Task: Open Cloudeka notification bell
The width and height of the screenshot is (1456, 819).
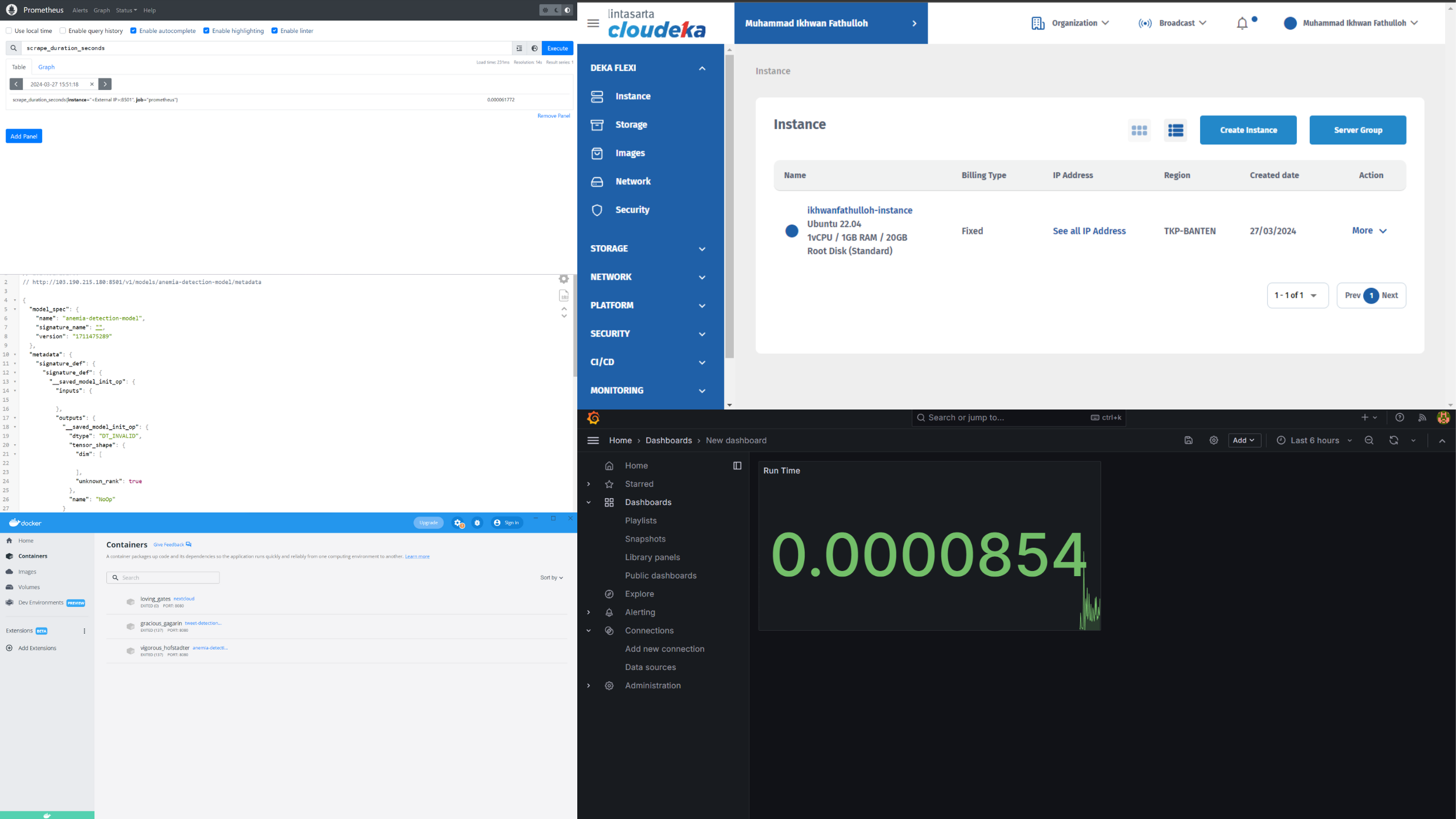Action: point(1242,23)
